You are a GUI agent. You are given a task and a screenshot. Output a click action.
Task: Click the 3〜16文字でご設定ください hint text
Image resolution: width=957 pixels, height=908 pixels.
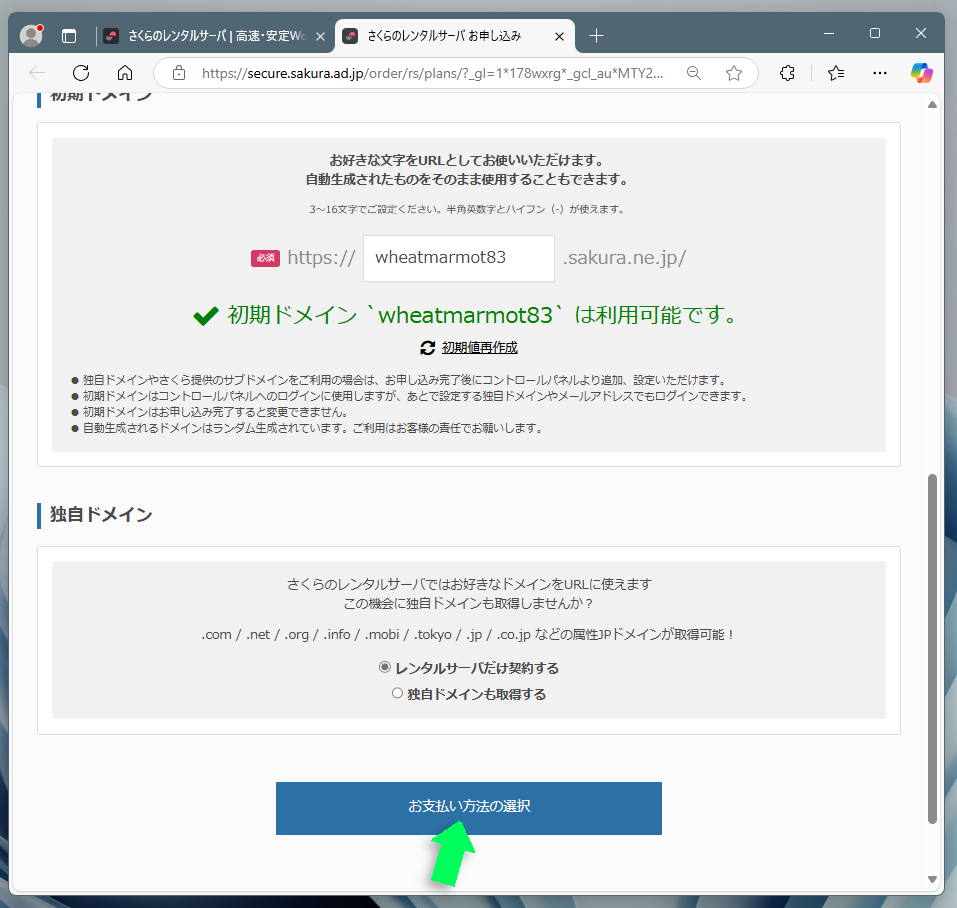click(468, 209)
